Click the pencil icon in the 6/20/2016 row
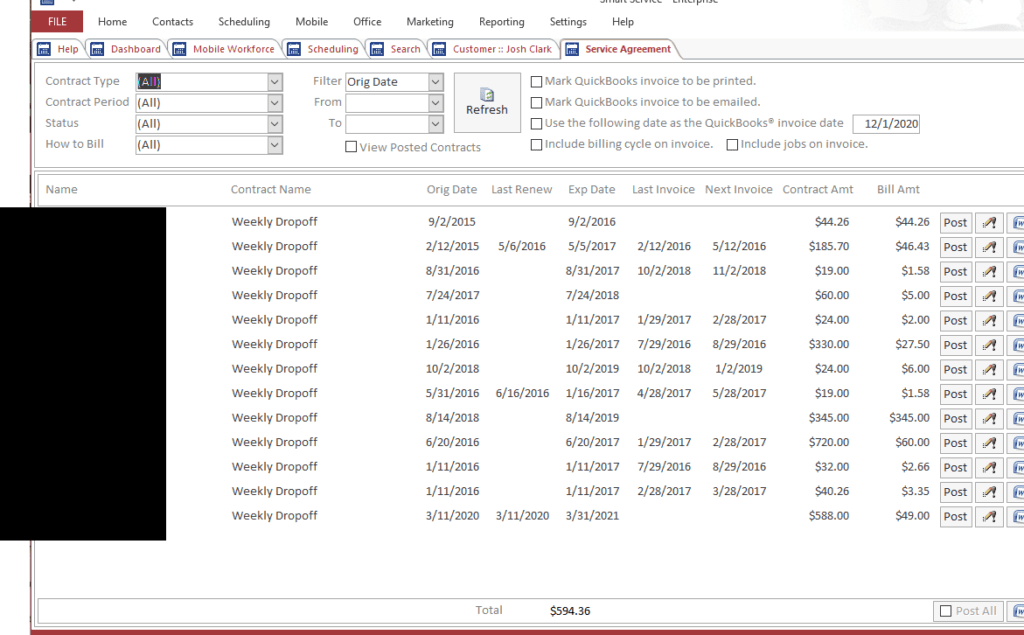Image resolution: width=1024 pixels, height=635 pixels. (x=989, y=443)
